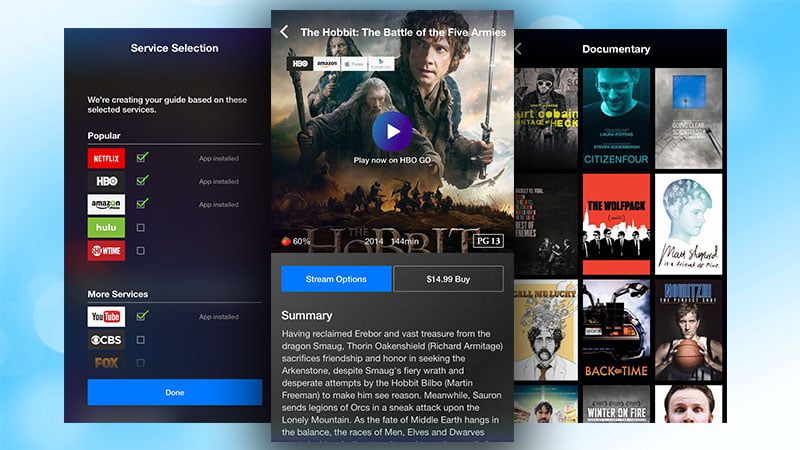The width and height of the screenshot is (800, 450).
Task: Open the Matt Shepard documentary poster
Action: tap(688, 224)
